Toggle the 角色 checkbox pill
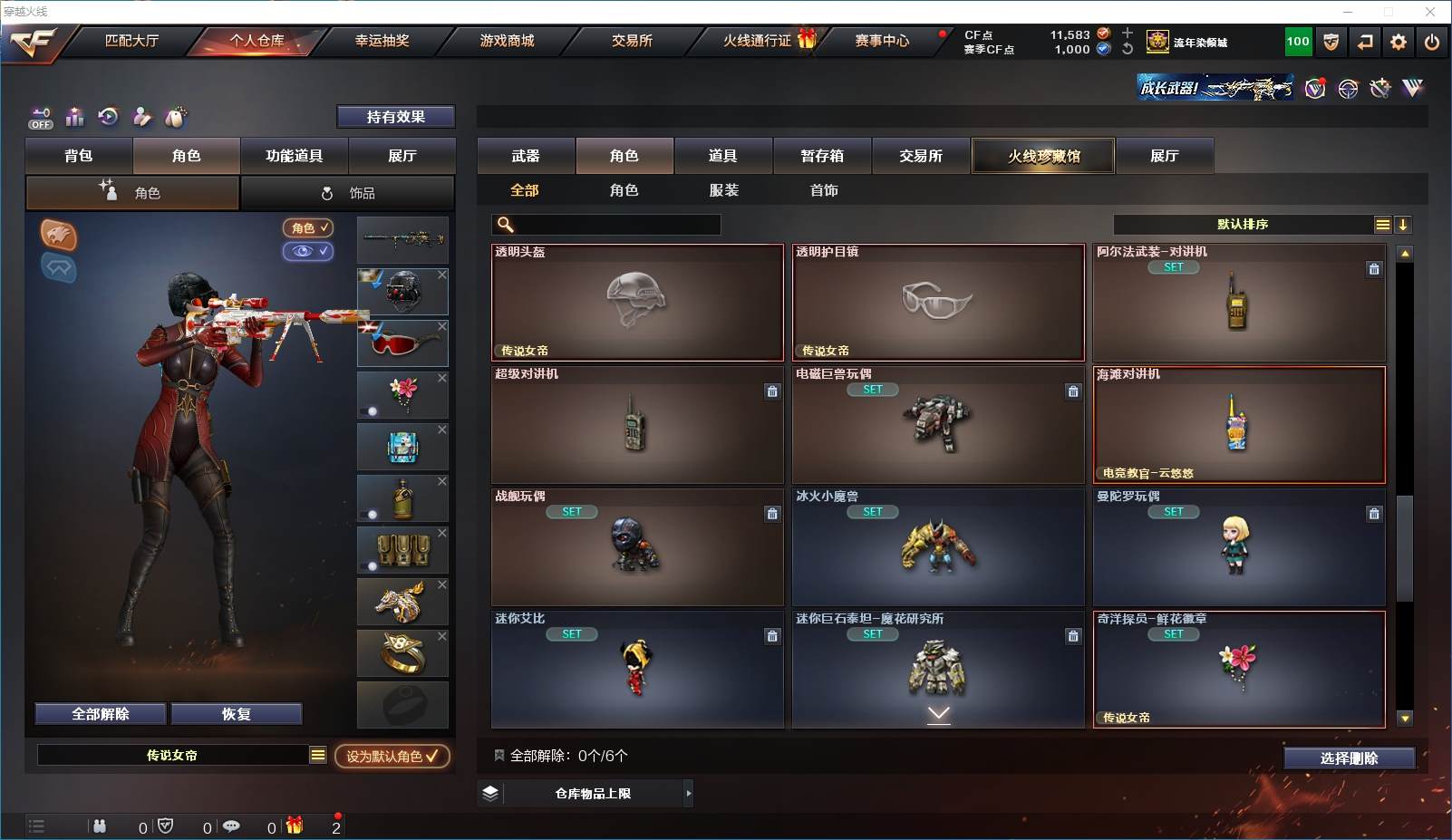Viewport: 1452px width, 840px height. (x=308, y=228)
